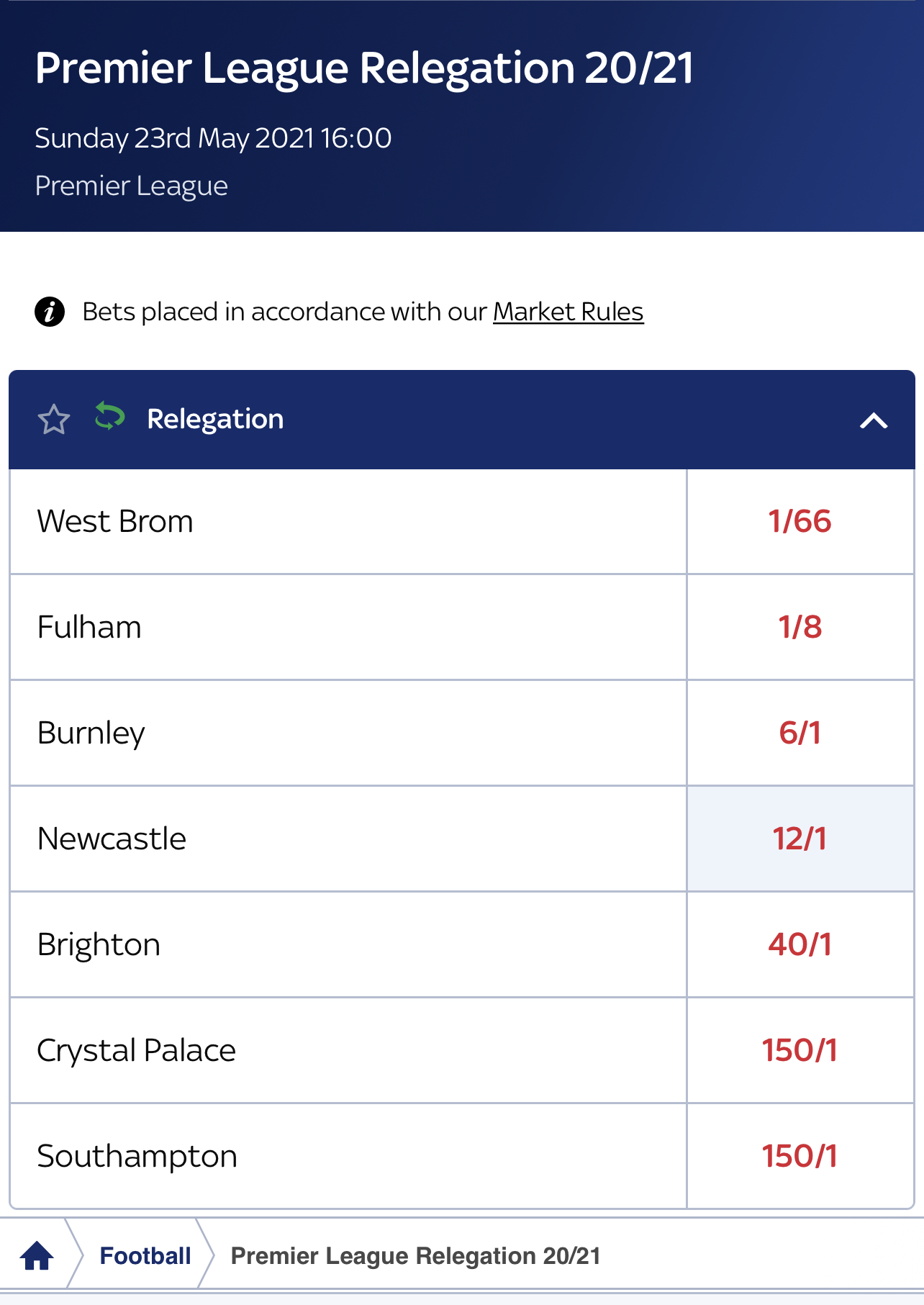924x1305 pixels.
Task: Click the West Brom team name
Action: click(115, 522)
